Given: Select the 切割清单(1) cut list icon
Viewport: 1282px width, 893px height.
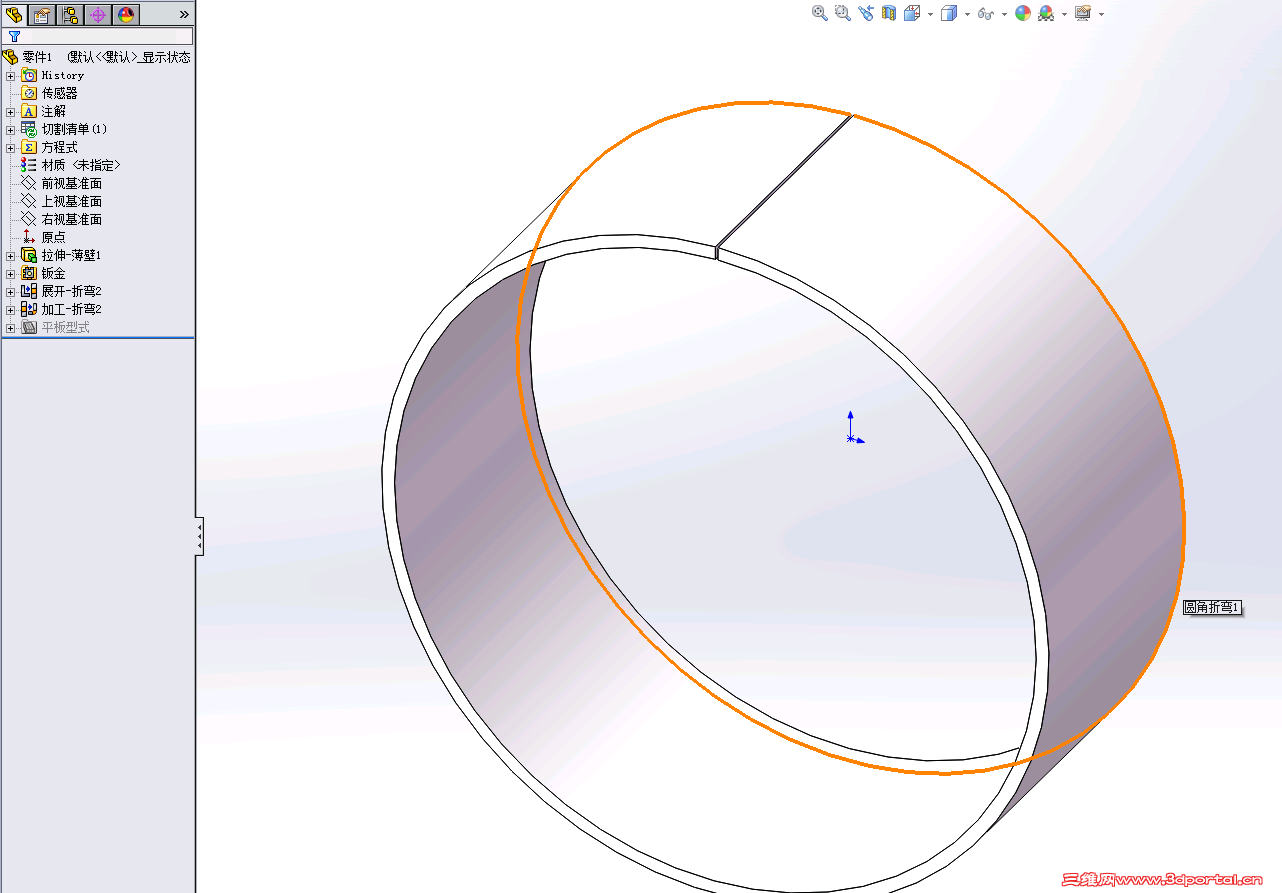Looking at the screenshot, I should [x=29, y=129].
